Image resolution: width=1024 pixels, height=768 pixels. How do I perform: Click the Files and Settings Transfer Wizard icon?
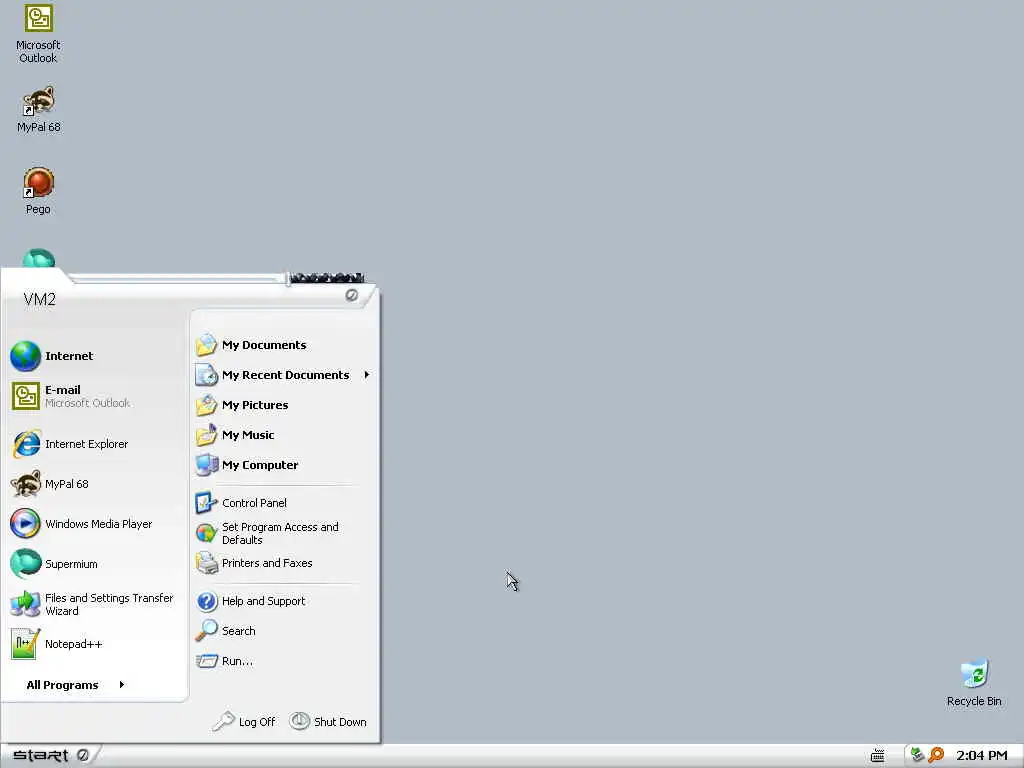pyautogui.click(x=25, y=604)
